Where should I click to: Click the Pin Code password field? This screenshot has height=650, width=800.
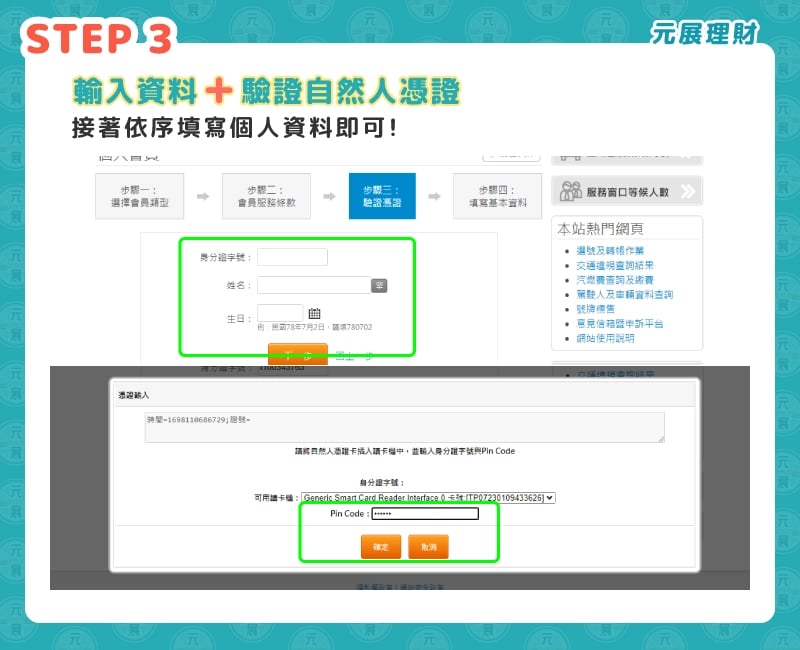pyautogui.click(x=425, y=514)
